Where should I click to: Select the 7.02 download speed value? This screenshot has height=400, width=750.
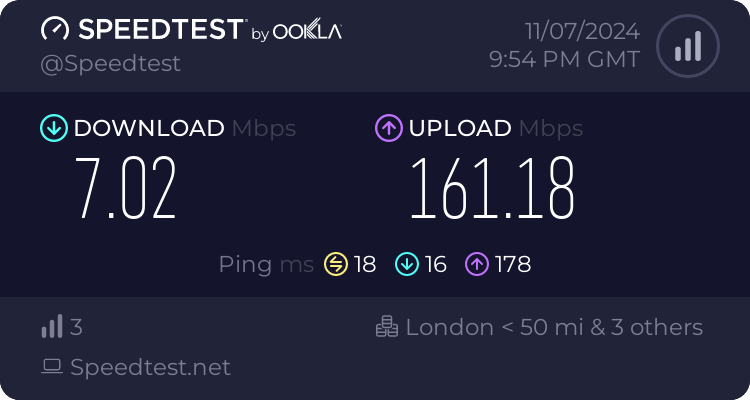(x=126, y=190)
